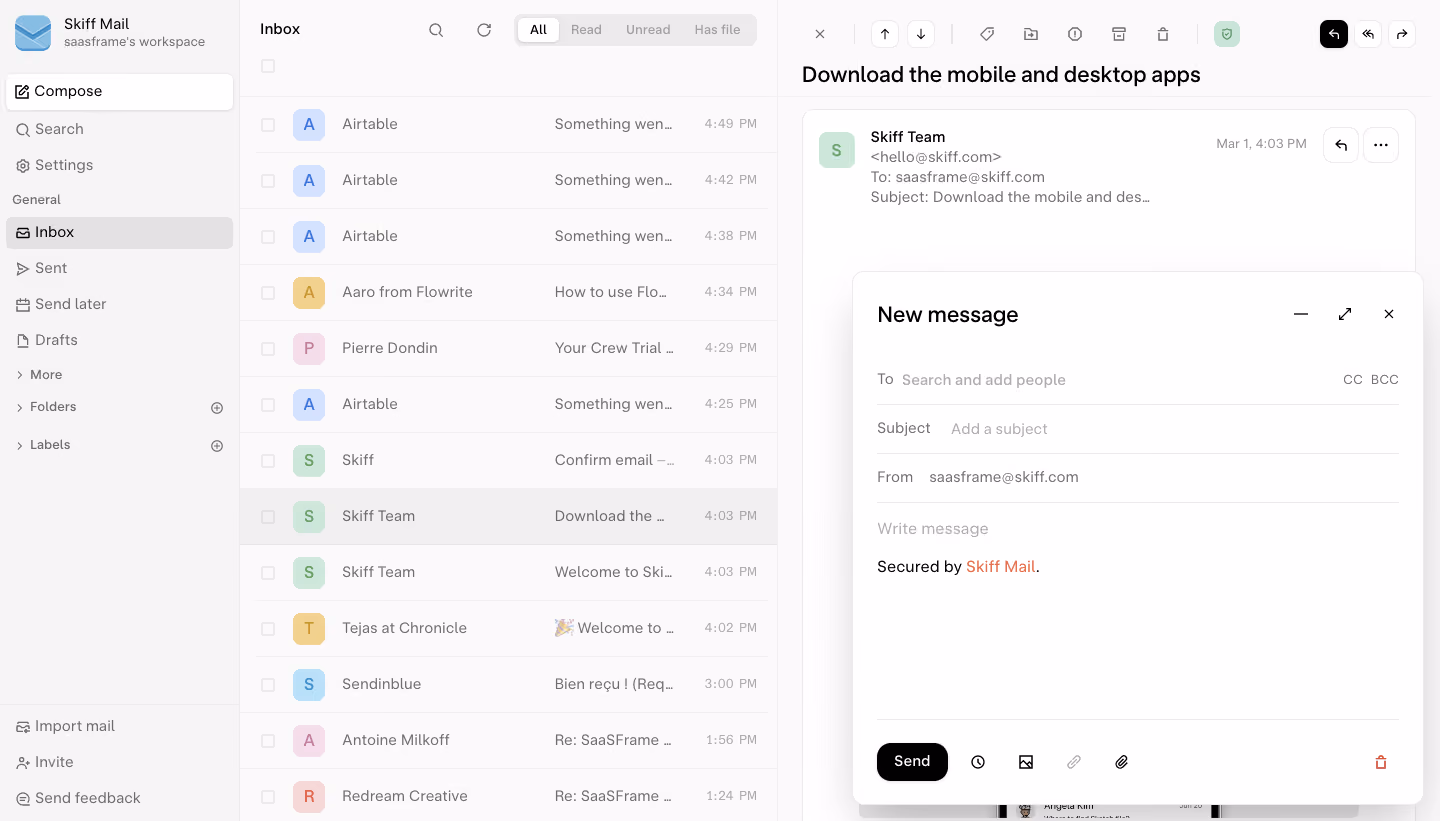This screenshot has height=821, width=1440.
Task: Reply all using the double-arrow icon
Action: click(x=1368, y=34)
